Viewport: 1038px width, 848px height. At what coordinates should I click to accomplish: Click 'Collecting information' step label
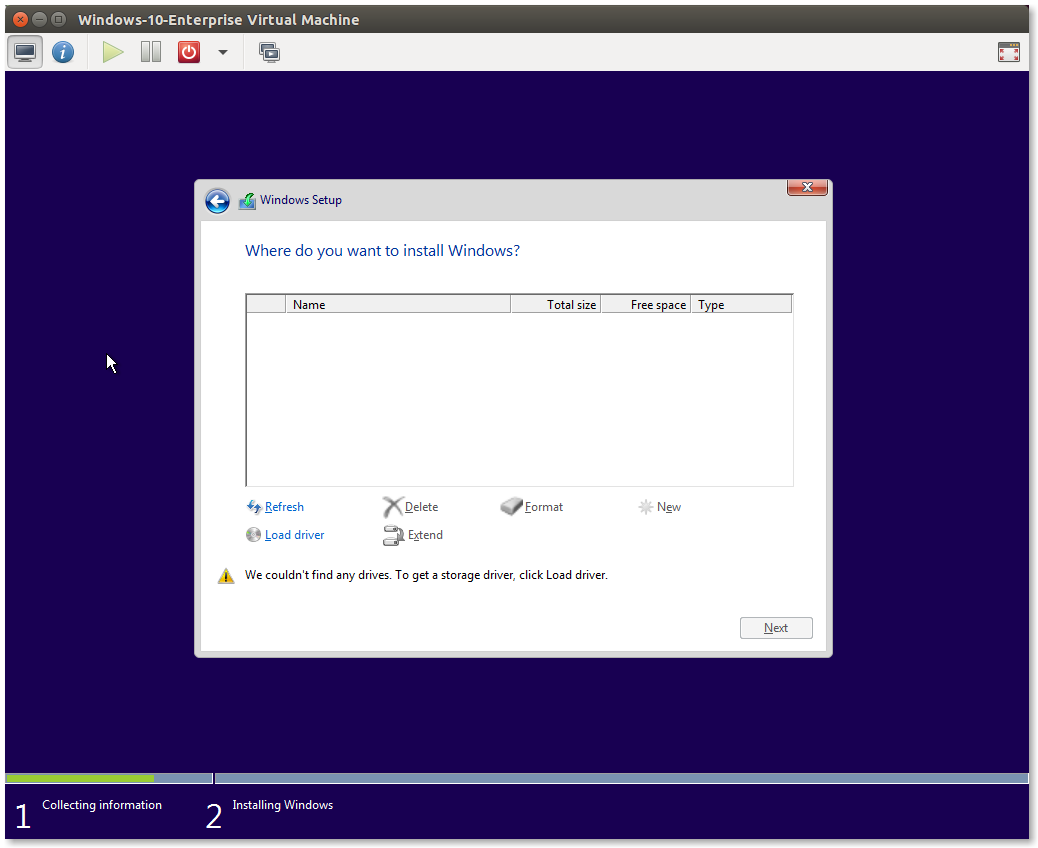[x=102, y=805]
